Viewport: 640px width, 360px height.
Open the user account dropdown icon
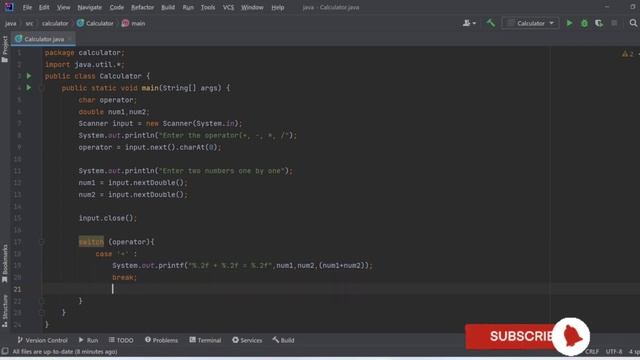469,23
